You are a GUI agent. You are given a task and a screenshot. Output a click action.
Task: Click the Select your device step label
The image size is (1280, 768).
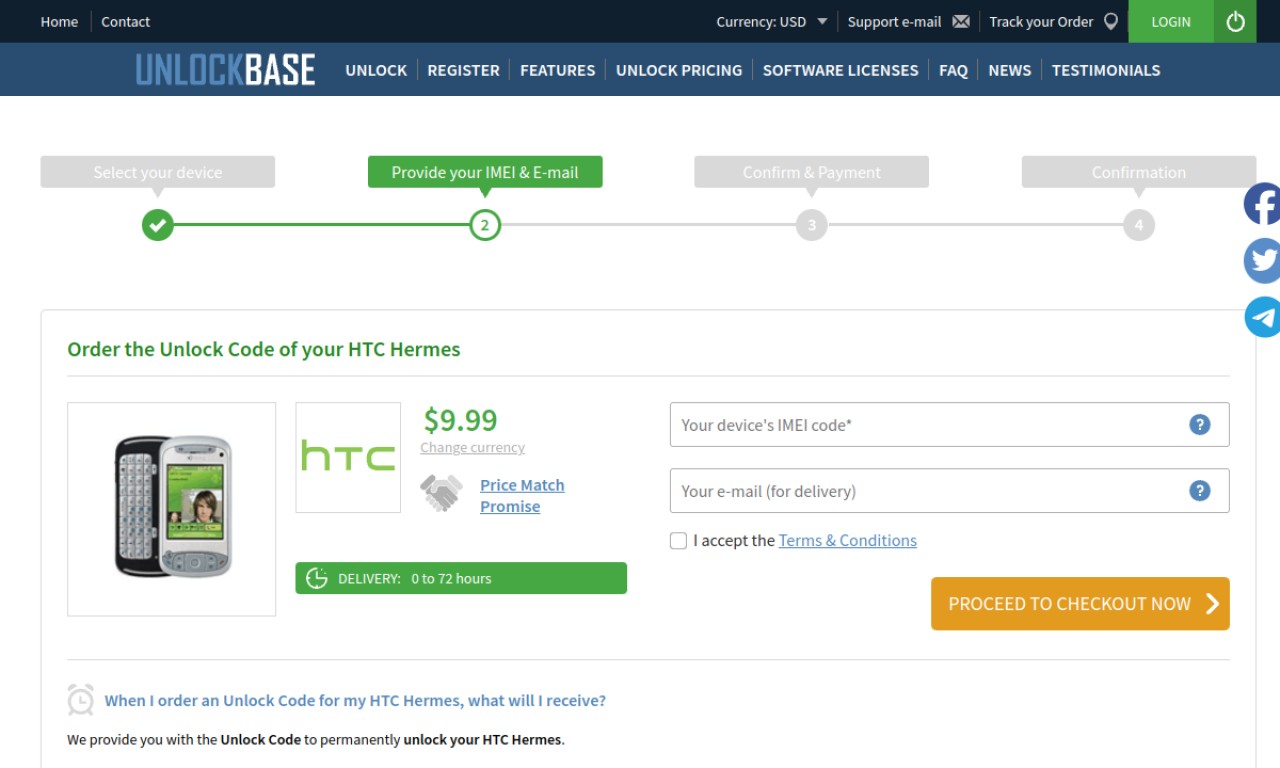point(157,172)
